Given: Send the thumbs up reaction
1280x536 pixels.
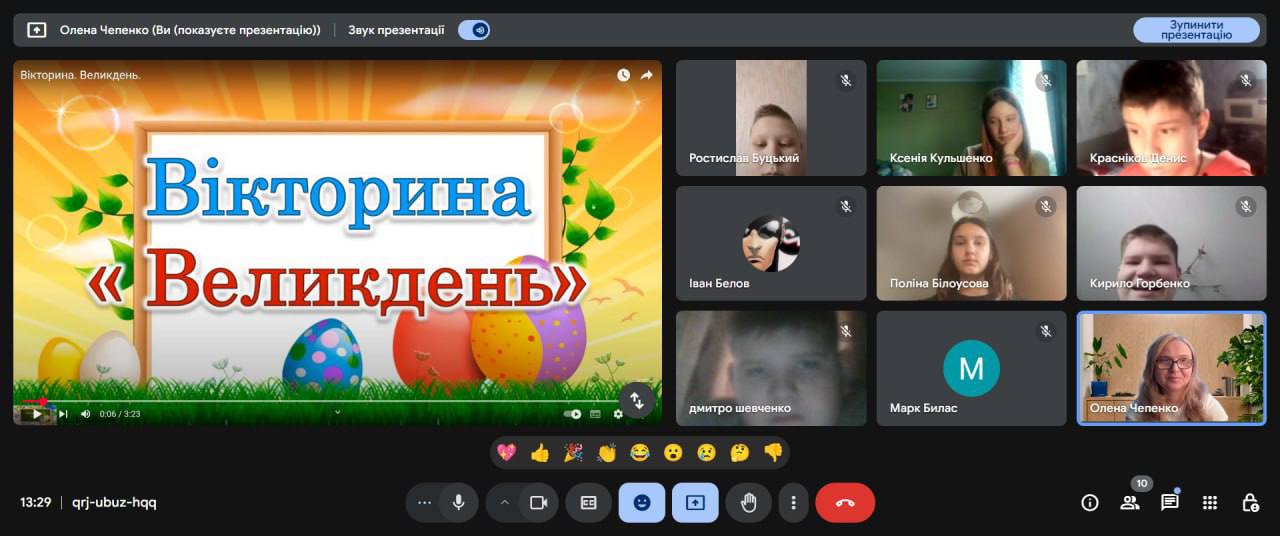Looking at the screenshot, I should pyautogui.click(x=540, y=453).
